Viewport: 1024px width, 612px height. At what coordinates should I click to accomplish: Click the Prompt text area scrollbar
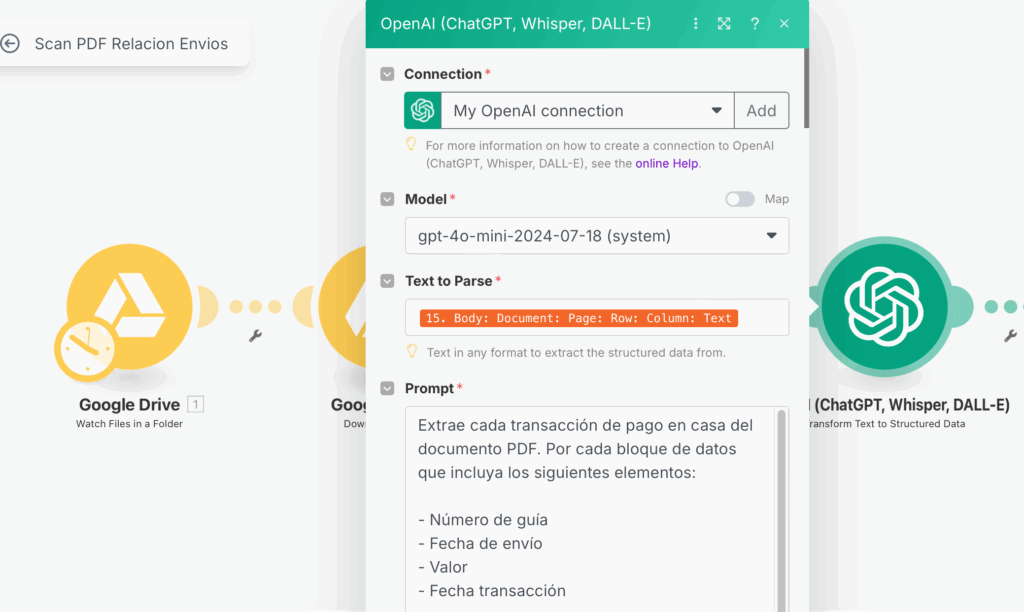click(781, 509)
